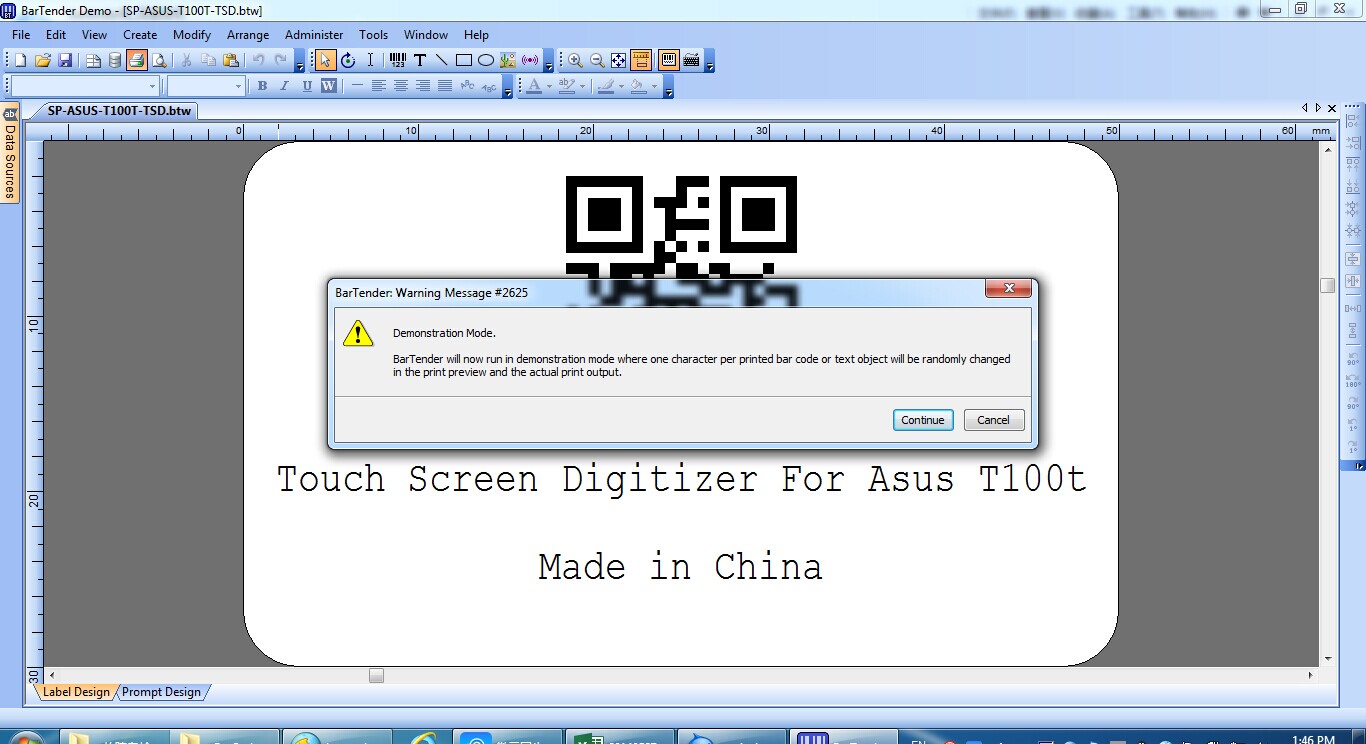Choose the RFID encoder tool
Screen dimensions: 1366x744
click(x=530, y=61)
